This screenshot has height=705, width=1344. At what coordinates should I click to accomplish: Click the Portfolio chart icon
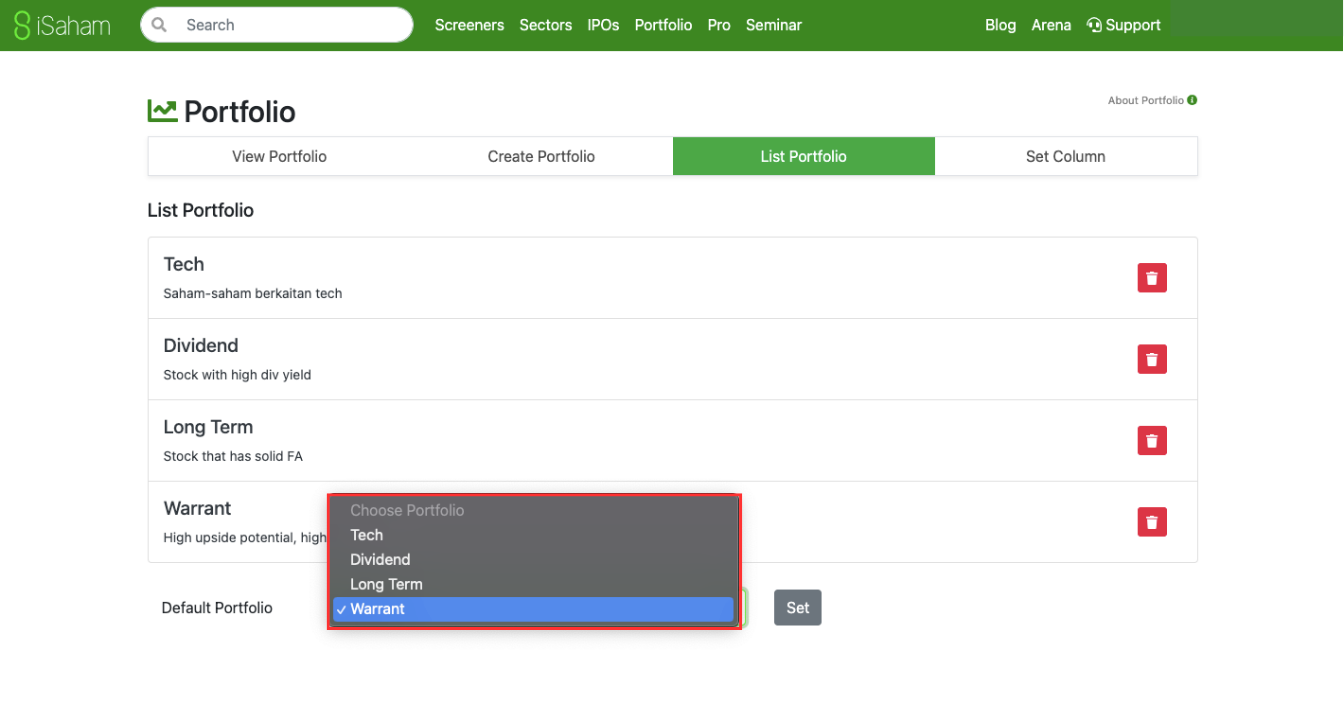pos(162,111)
